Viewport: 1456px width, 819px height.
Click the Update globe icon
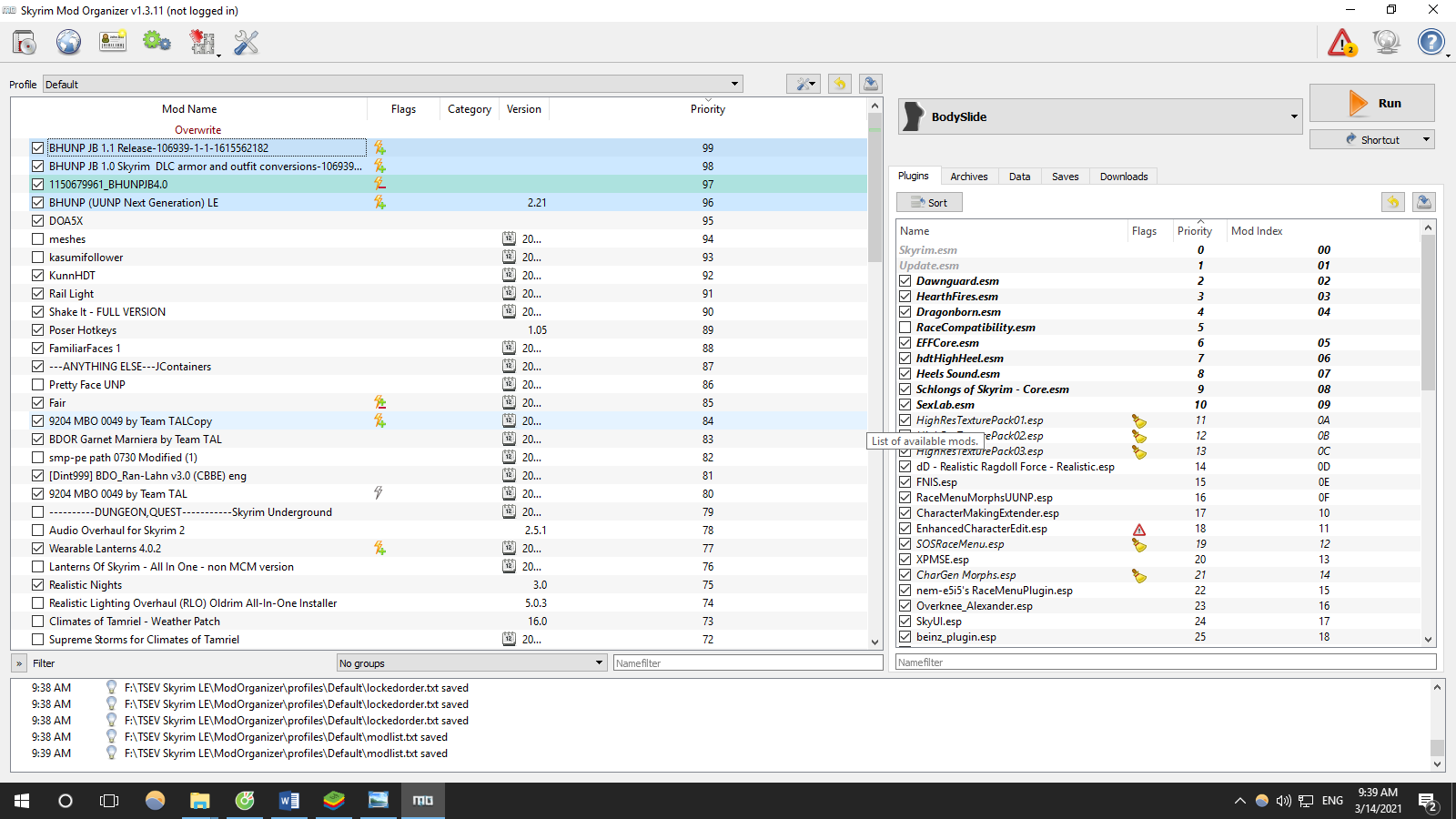pos(1387,42)
